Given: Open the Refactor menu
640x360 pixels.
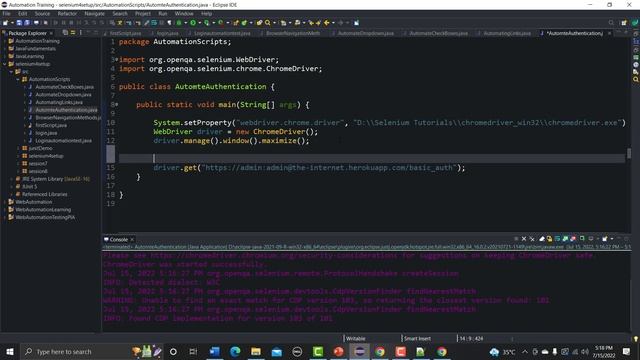Looking at the screenshot, I should point(67,13).
